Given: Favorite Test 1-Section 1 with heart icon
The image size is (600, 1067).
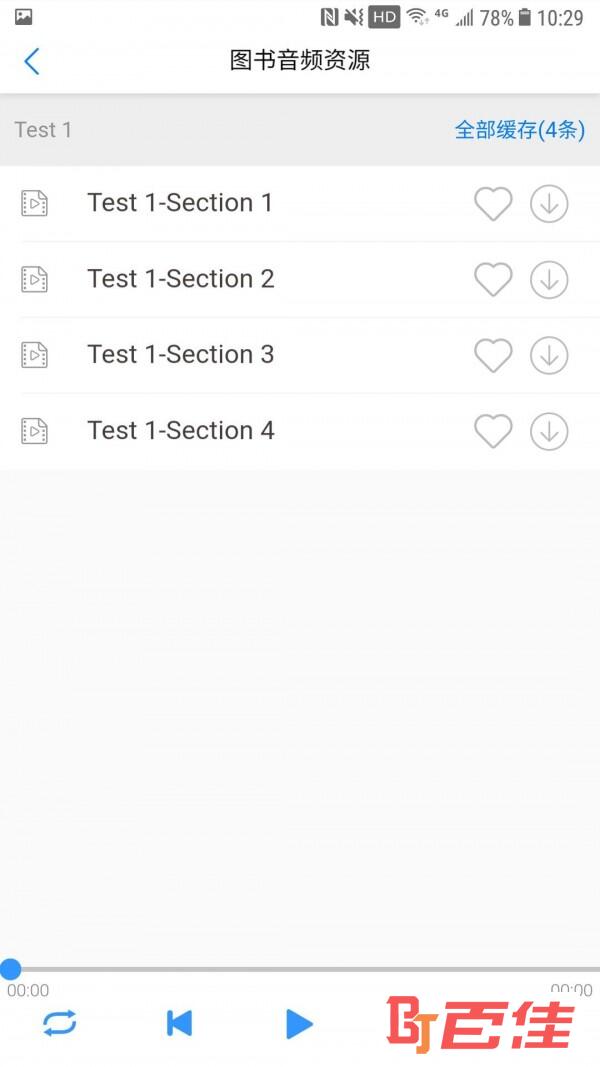Looking at the screenshot, I should [x=493, y=204].
